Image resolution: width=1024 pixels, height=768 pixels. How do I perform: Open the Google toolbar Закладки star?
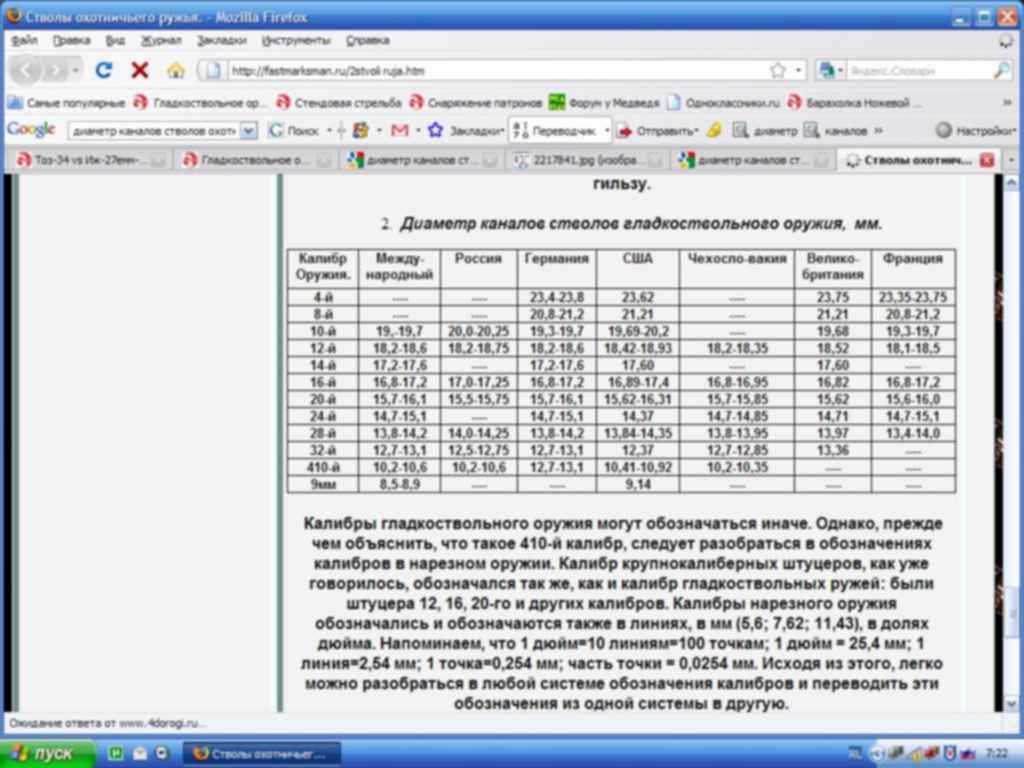point(435,130)
